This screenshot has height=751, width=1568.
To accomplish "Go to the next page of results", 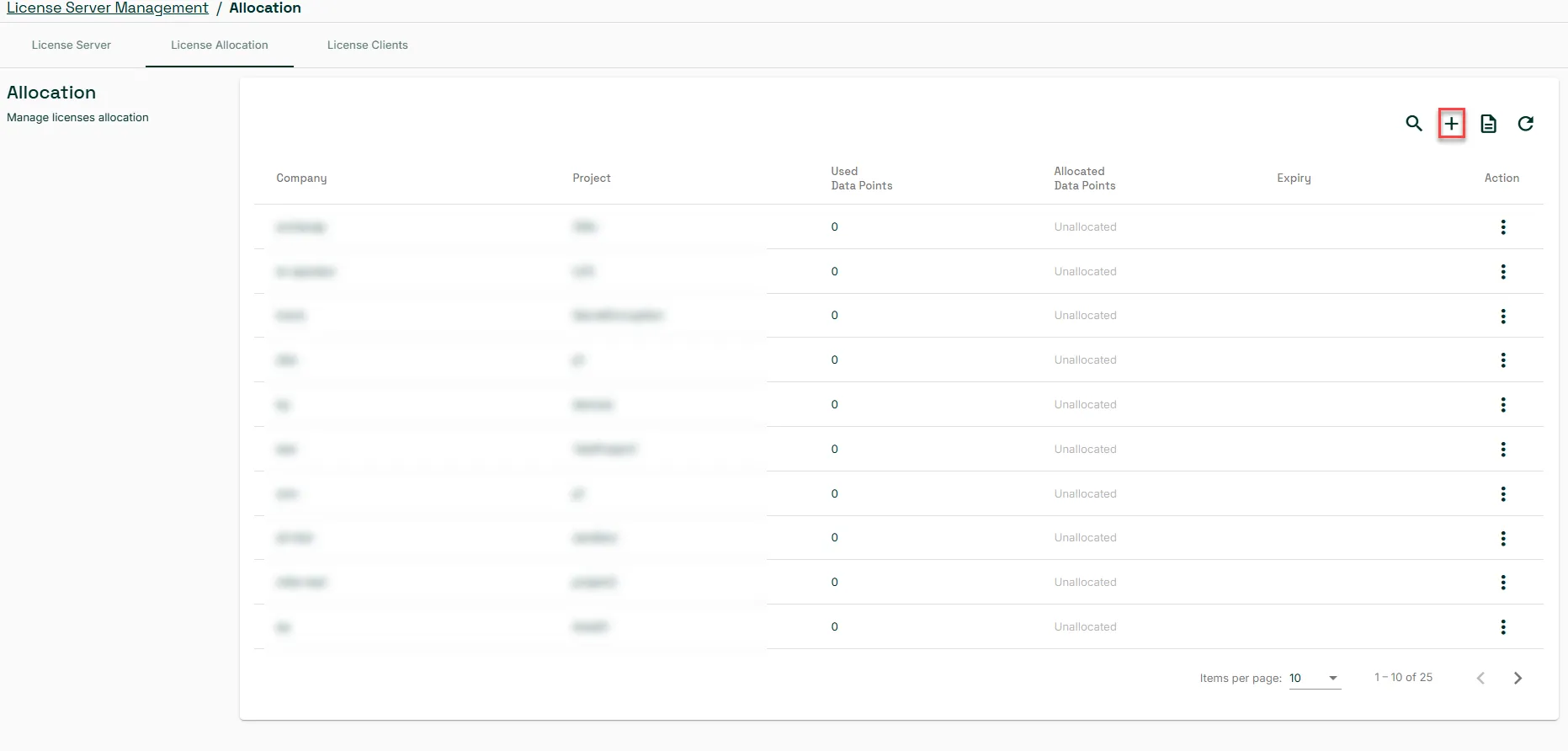I will 1518,679.
